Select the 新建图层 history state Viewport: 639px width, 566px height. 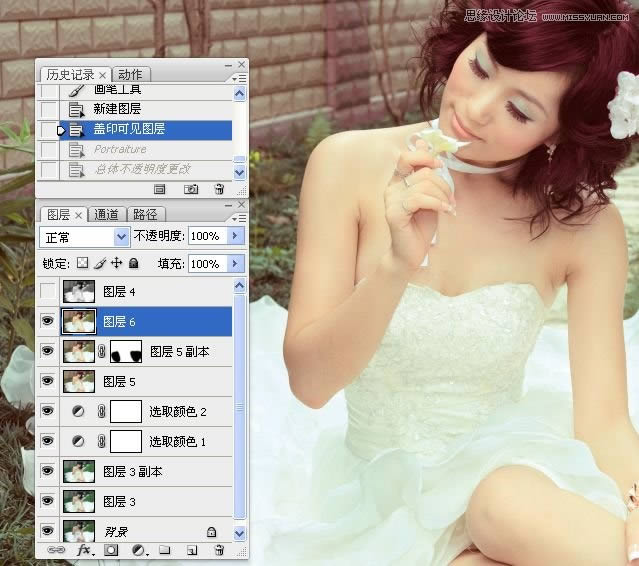[117, 109]
